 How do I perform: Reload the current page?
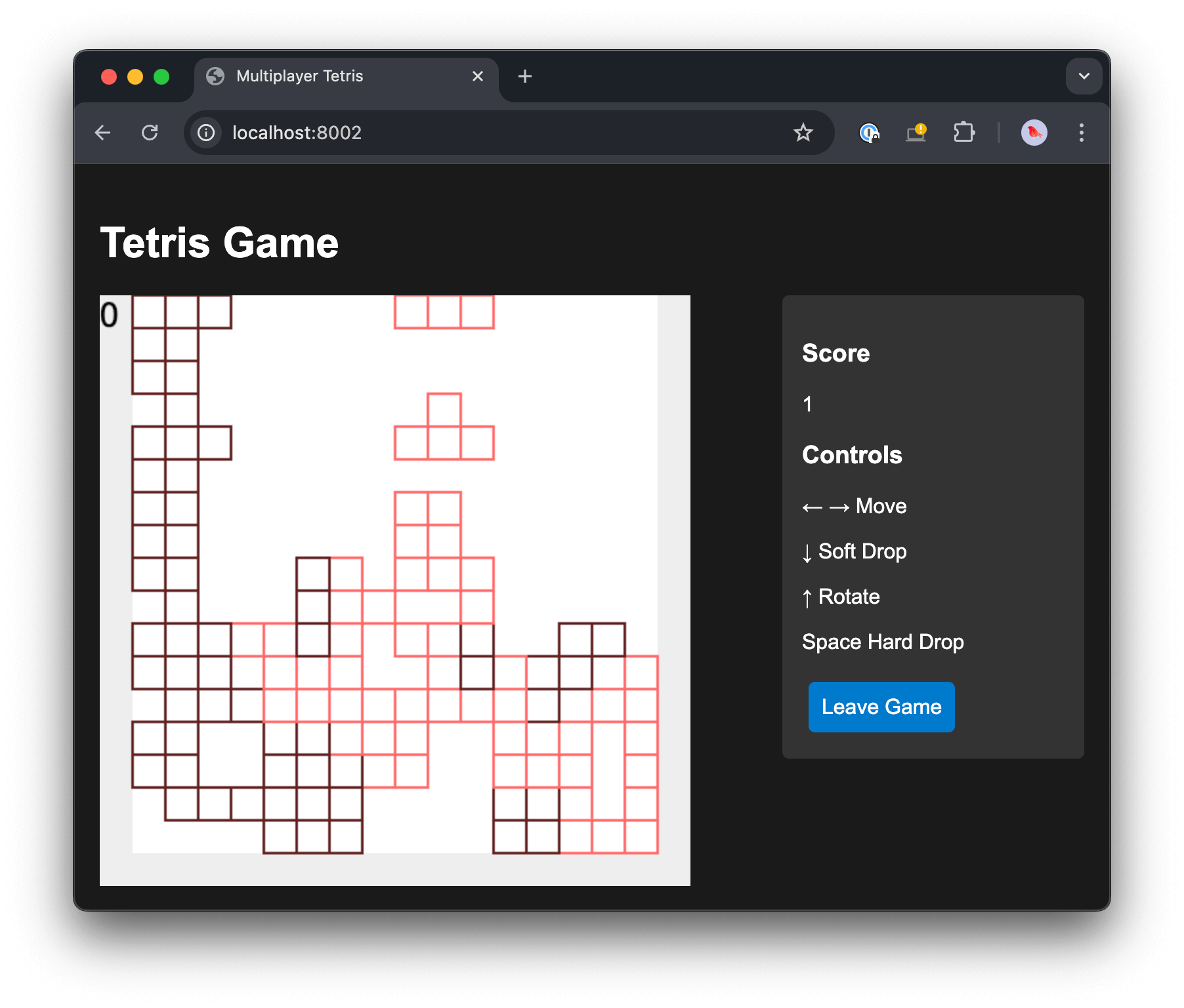point(150,133)
